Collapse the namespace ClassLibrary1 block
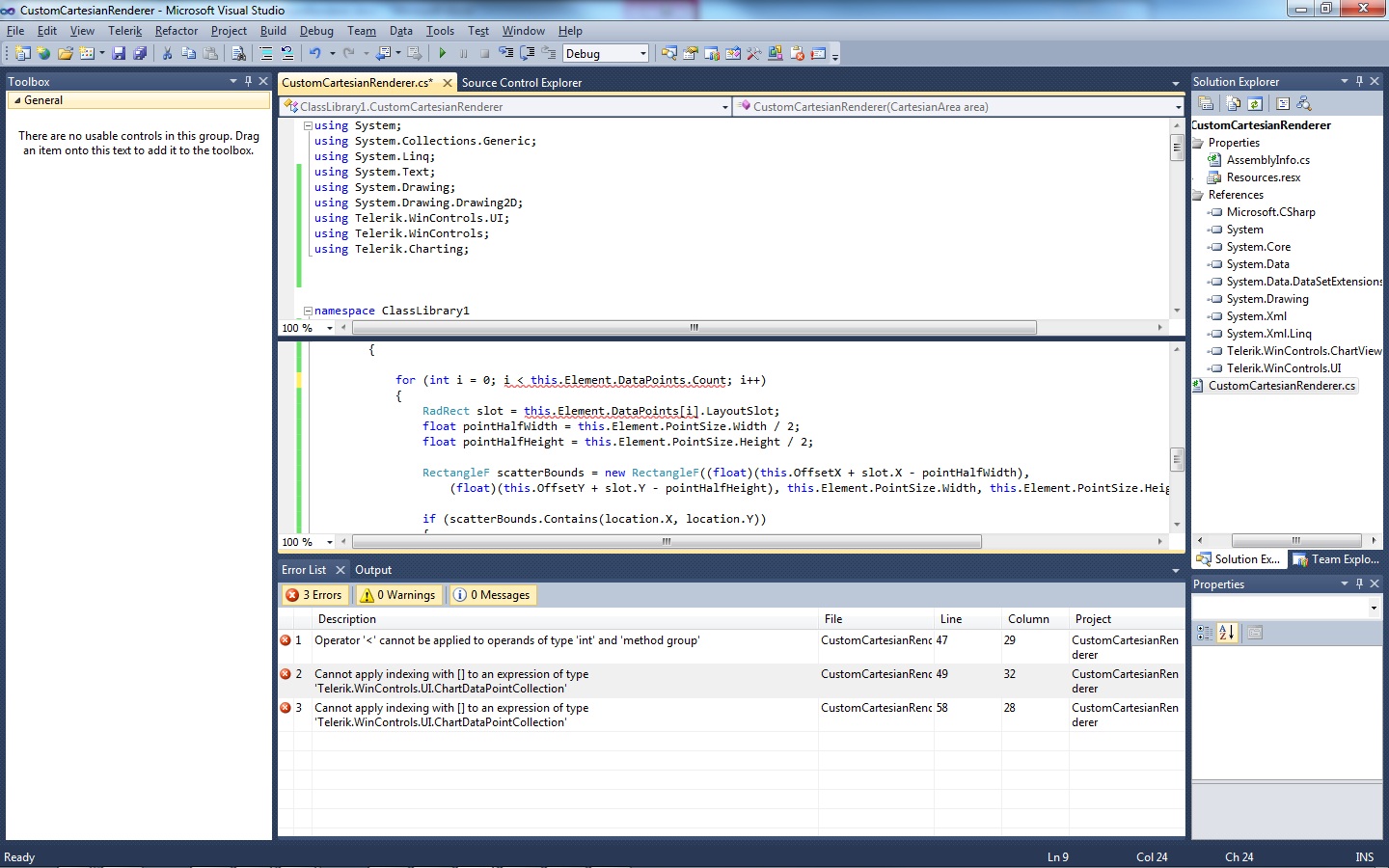 pyautogui.click(x=308, y=311)
